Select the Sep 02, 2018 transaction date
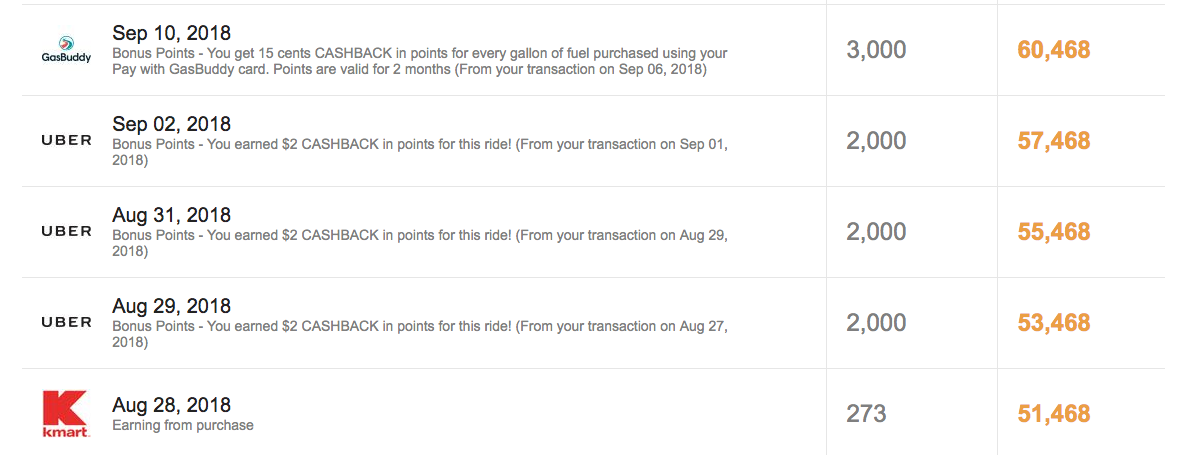The height and width of the screenshot is (455, 1180). point(172,123)
